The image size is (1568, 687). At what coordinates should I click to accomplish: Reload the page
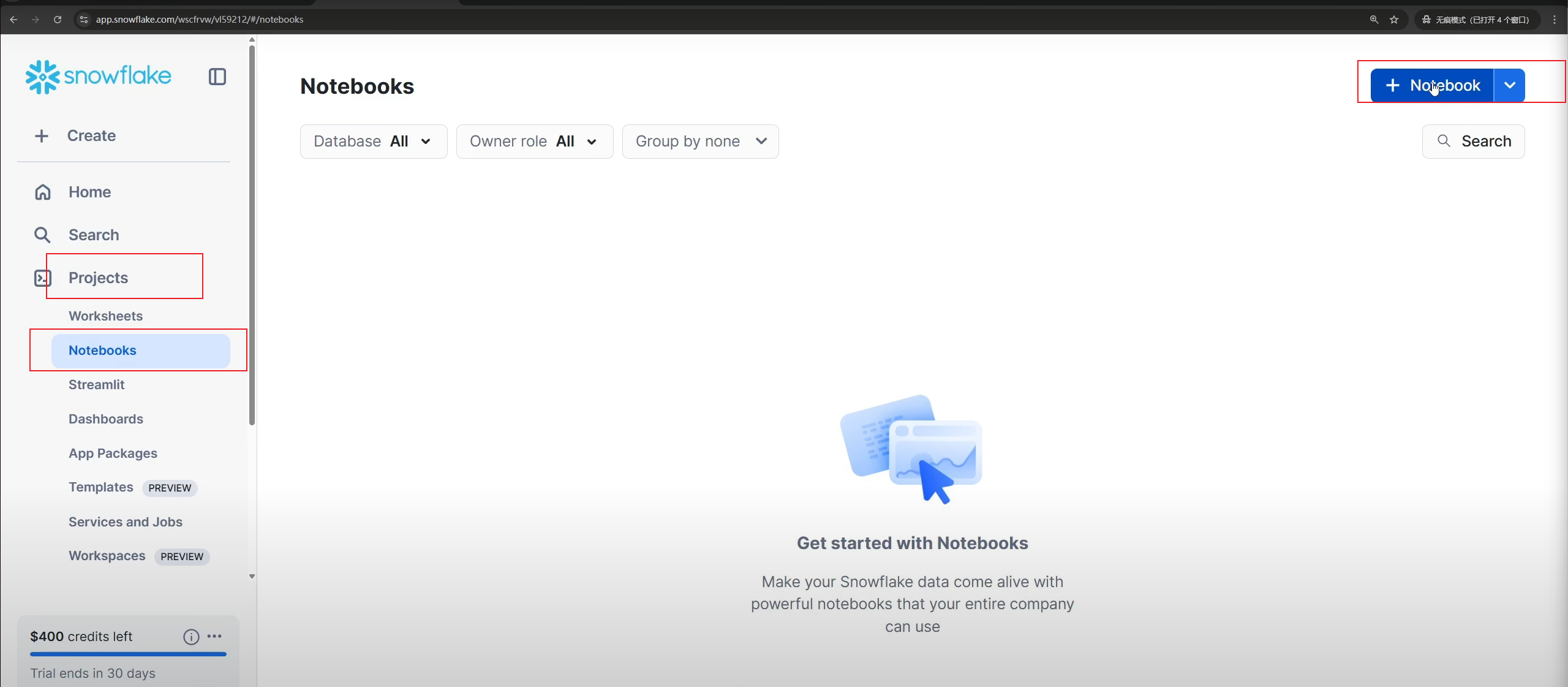58,20
